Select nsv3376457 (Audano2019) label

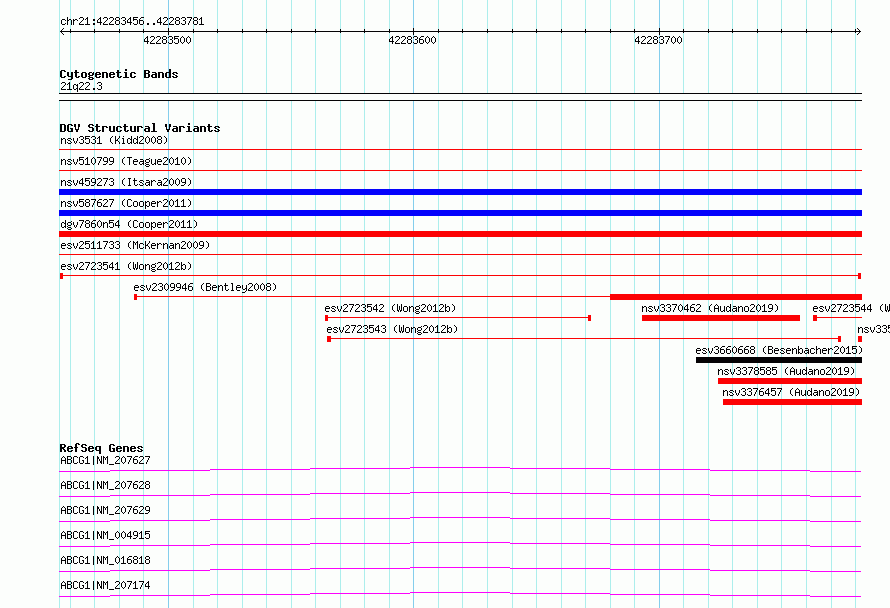(791, 392)
